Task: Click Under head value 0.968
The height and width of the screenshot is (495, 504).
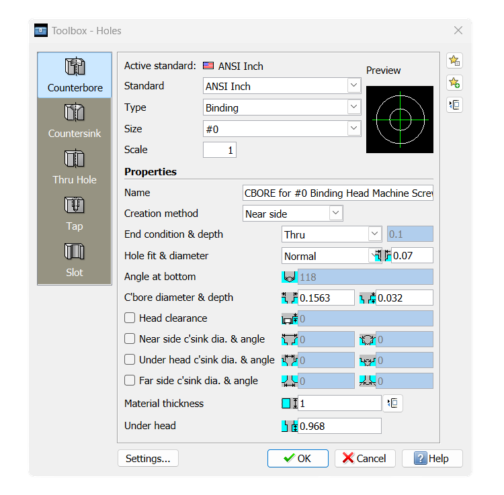Action: click(339, 426)
